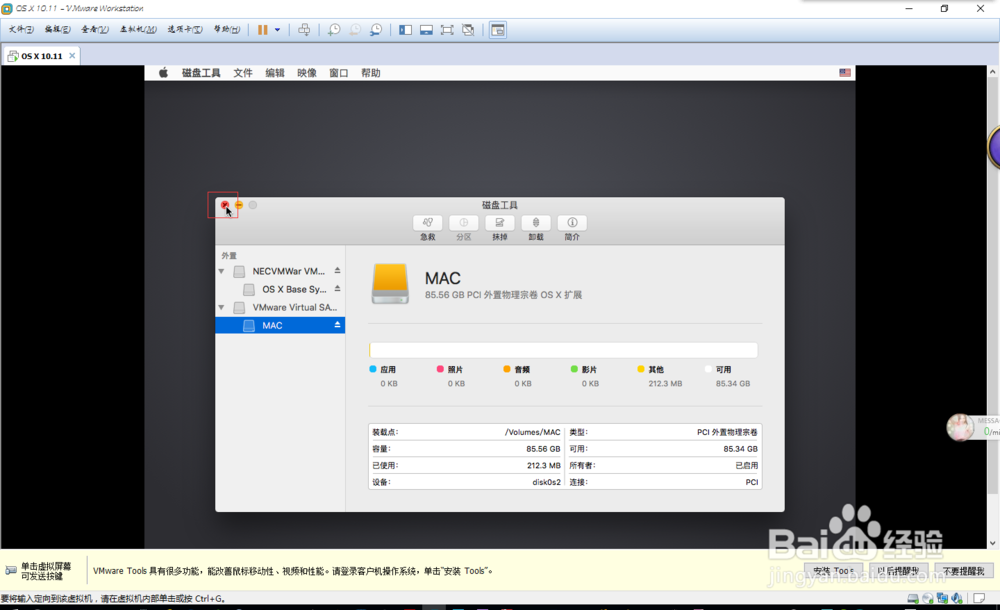Open the 磁盘工具 application menu
Viewport: 1000px width, 610px height.
coord(201,73)
